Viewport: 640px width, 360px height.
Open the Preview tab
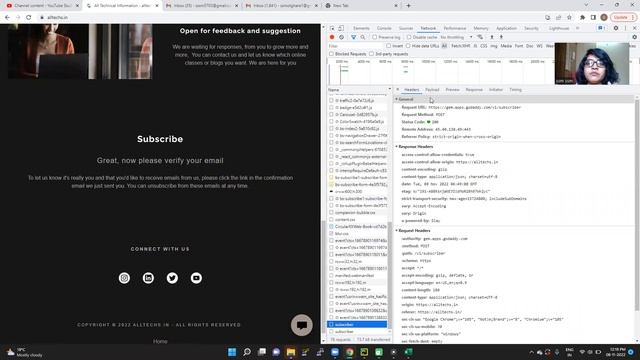coord(452,89)
